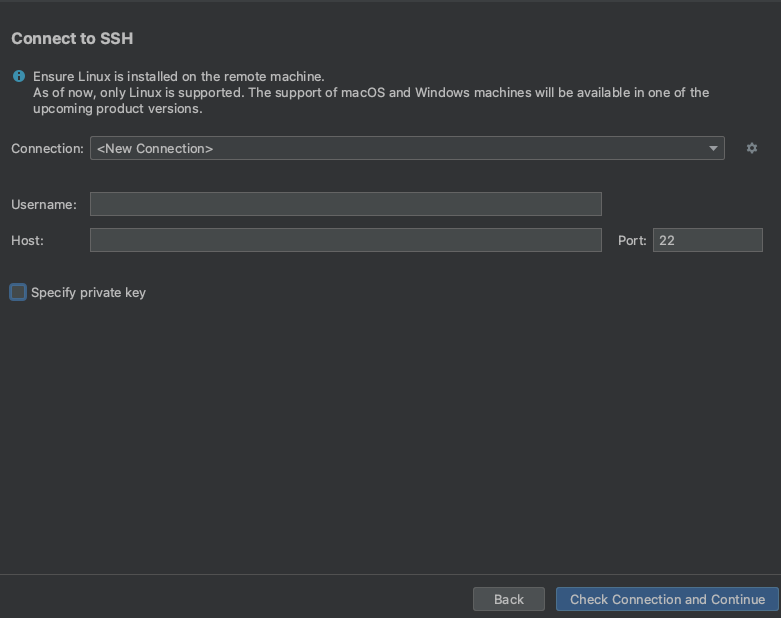The height and width of the screenshot is (618, 781).
Task: Click the 'Ensure Linux is installed' notice line
Action: [179, 76]
